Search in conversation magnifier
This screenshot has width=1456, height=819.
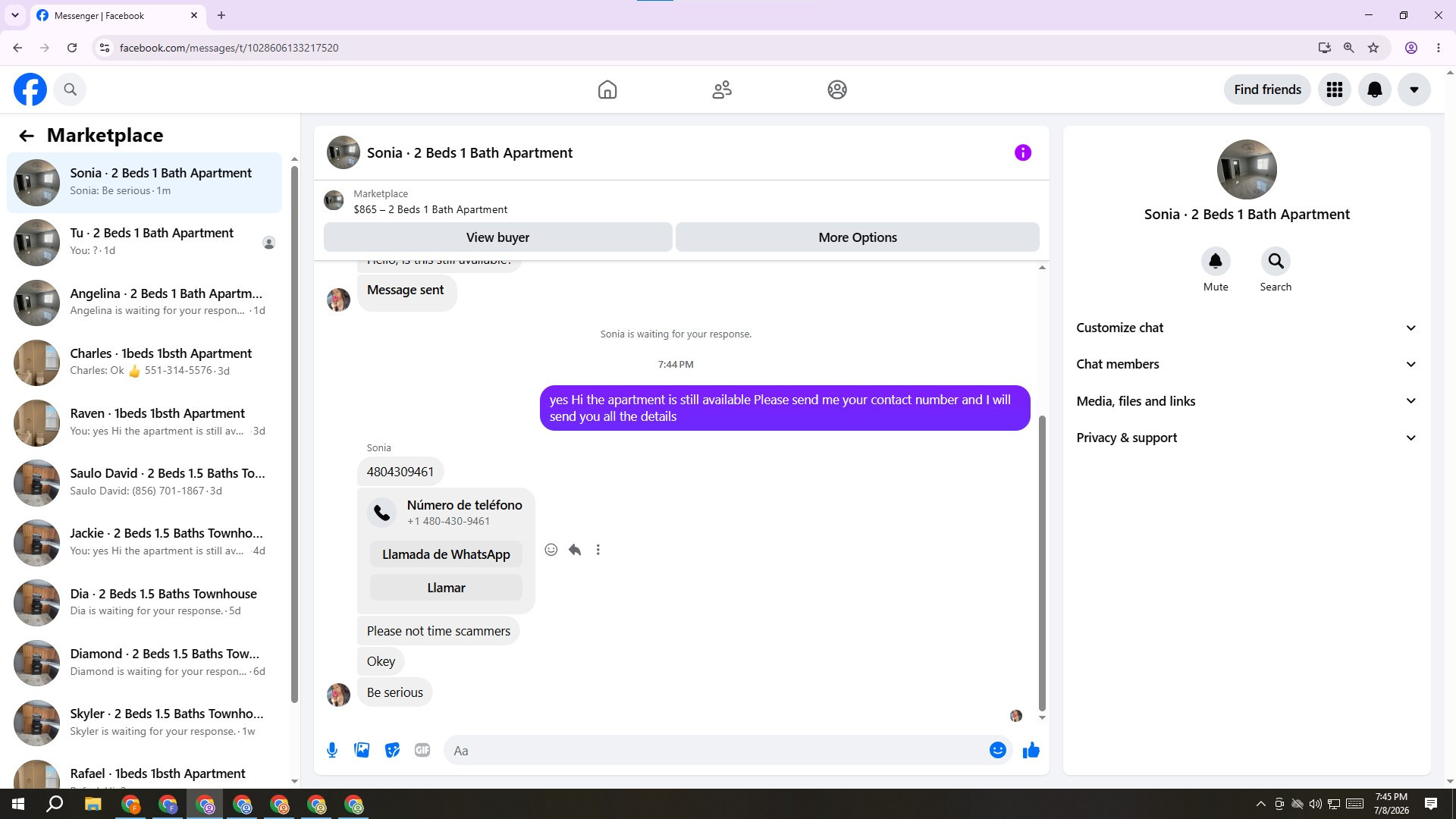click(x=1276, y=262)
